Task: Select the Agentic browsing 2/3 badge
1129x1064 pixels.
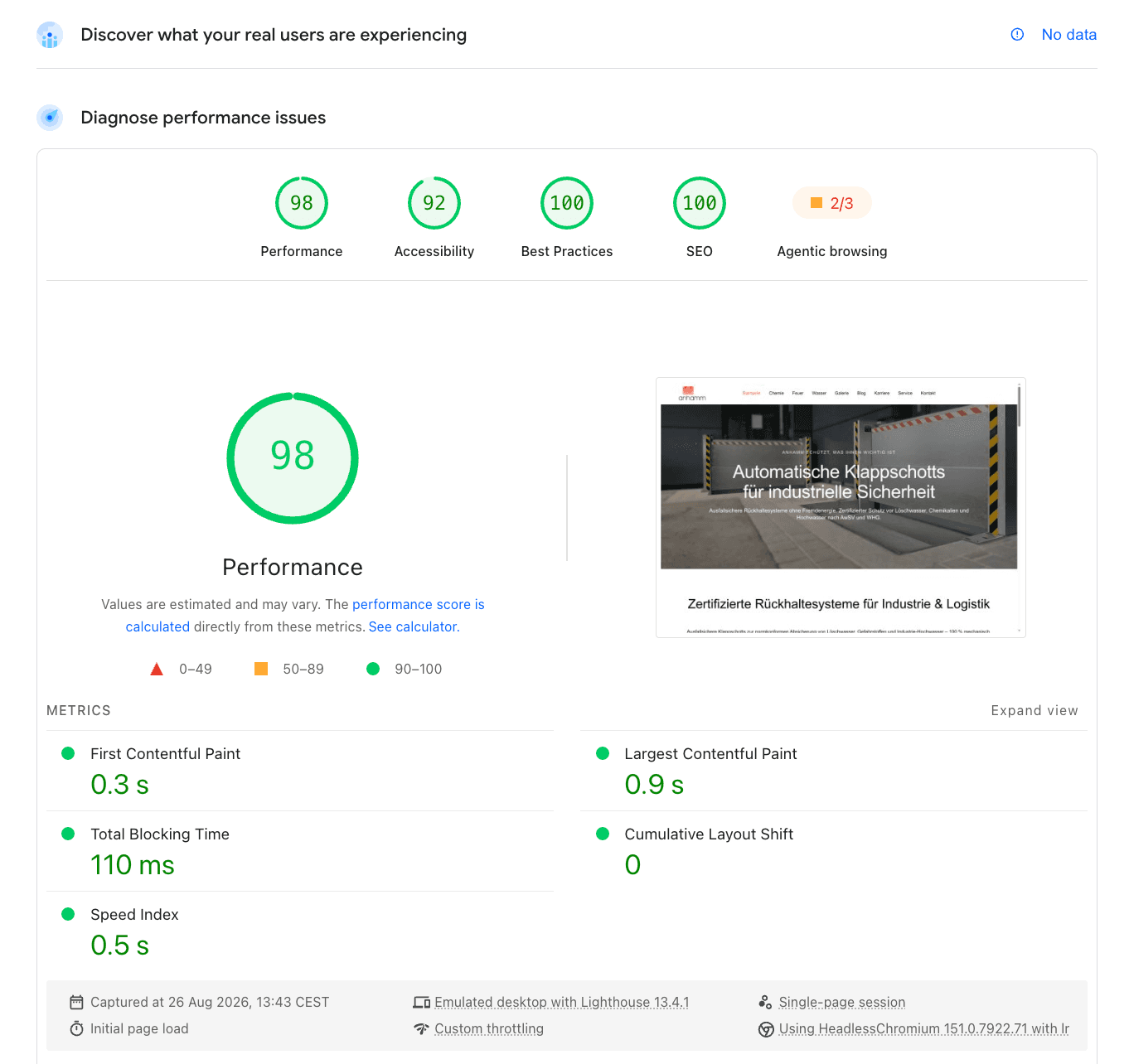Action: (x=832, y=203)
